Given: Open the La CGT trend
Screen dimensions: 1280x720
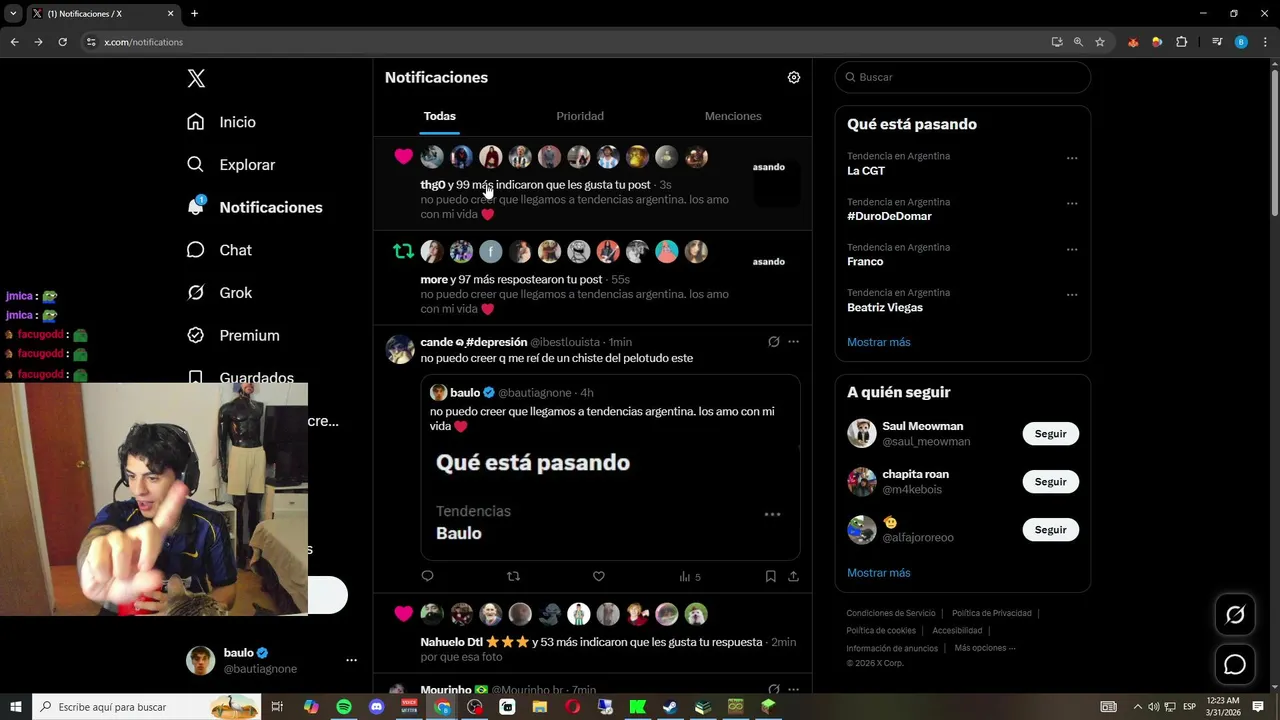Looking at the screenshot, I should (866, 171).
